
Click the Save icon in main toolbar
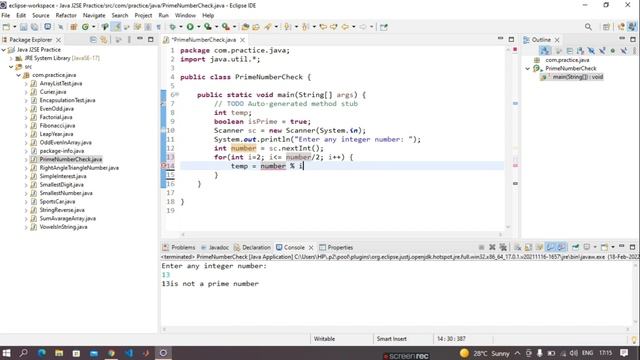click(x=24, y=27)
